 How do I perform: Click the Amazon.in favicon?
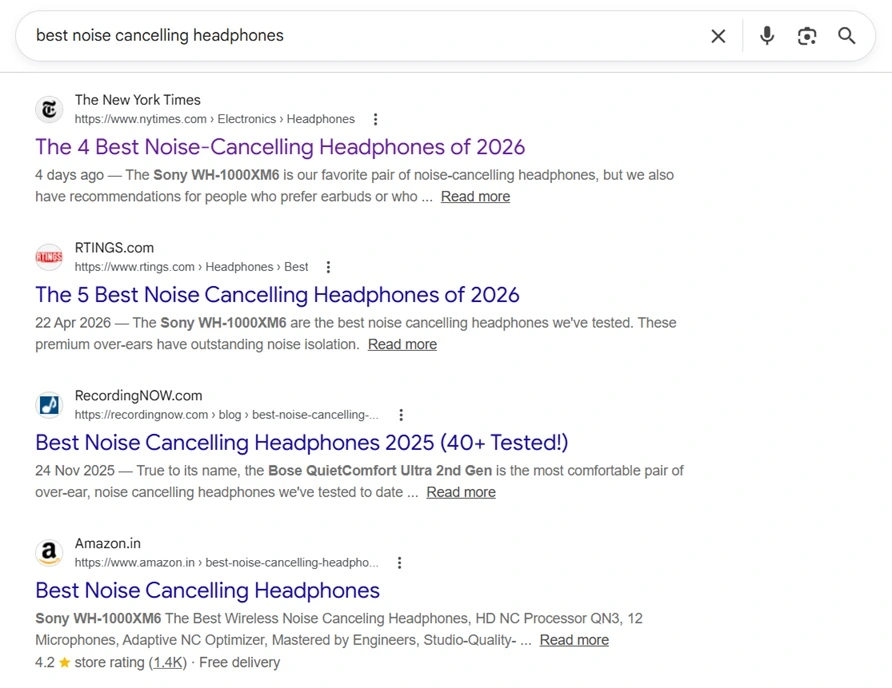49,553
